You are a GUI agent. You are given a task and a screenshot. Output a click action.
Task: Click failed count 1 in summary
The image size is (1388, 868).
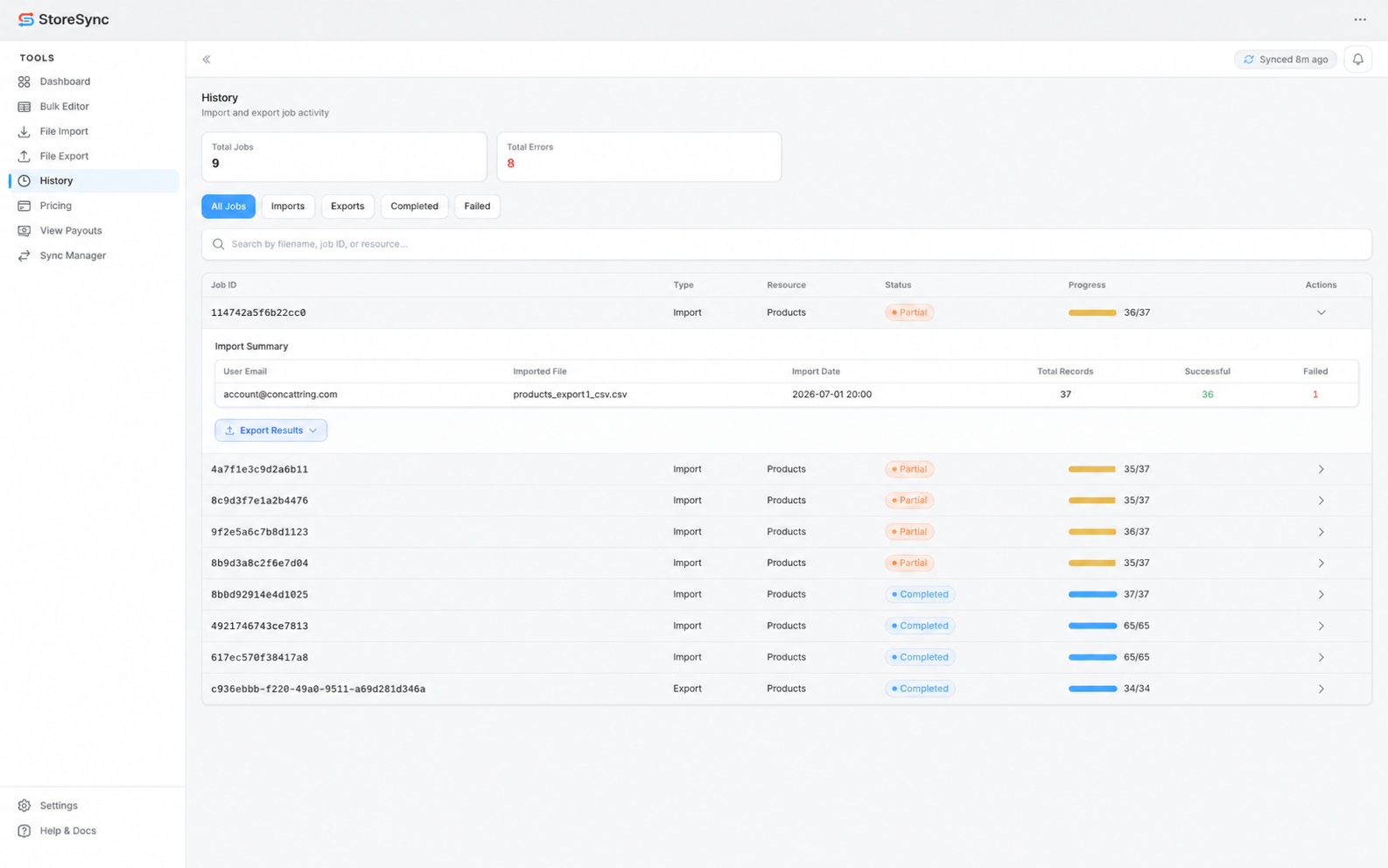1315,395
